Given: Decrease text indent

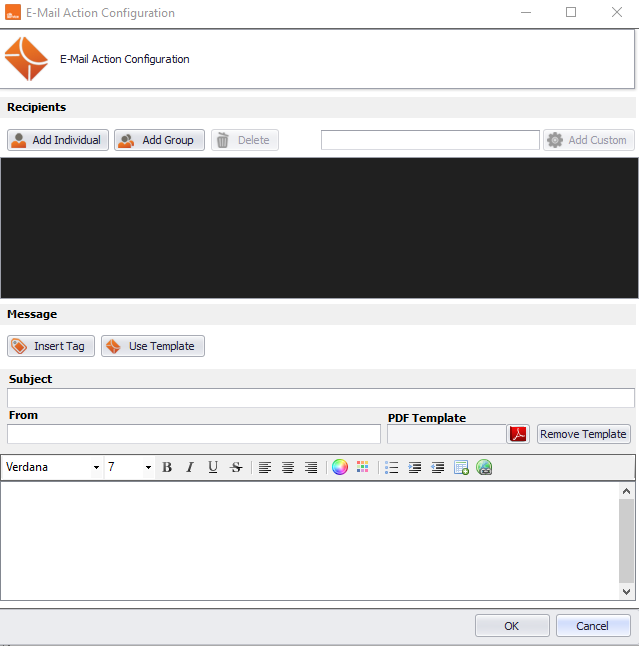Looking at the screenshot, I should [438, 467].
